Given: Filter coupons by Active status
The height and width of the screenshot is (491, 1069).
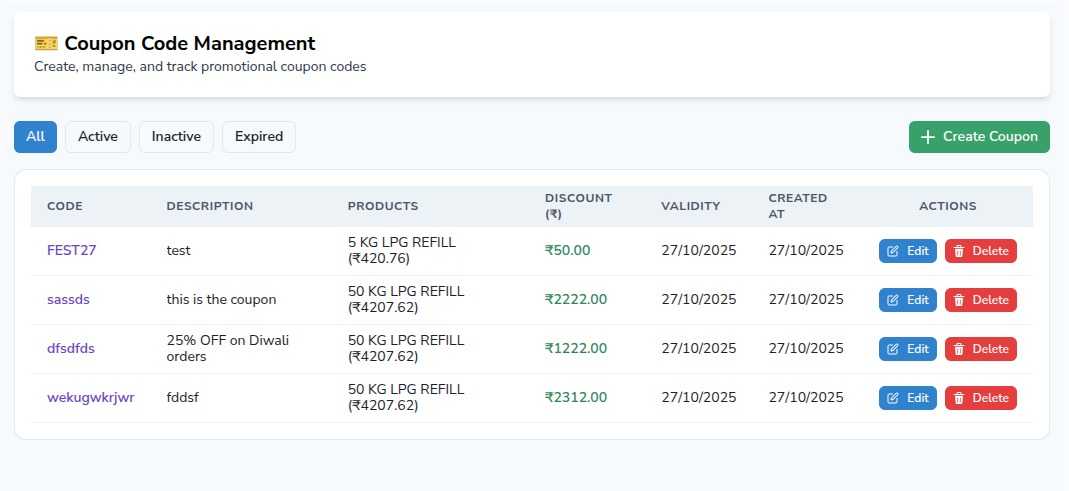Looking at the screenshot, I should 98,137.
